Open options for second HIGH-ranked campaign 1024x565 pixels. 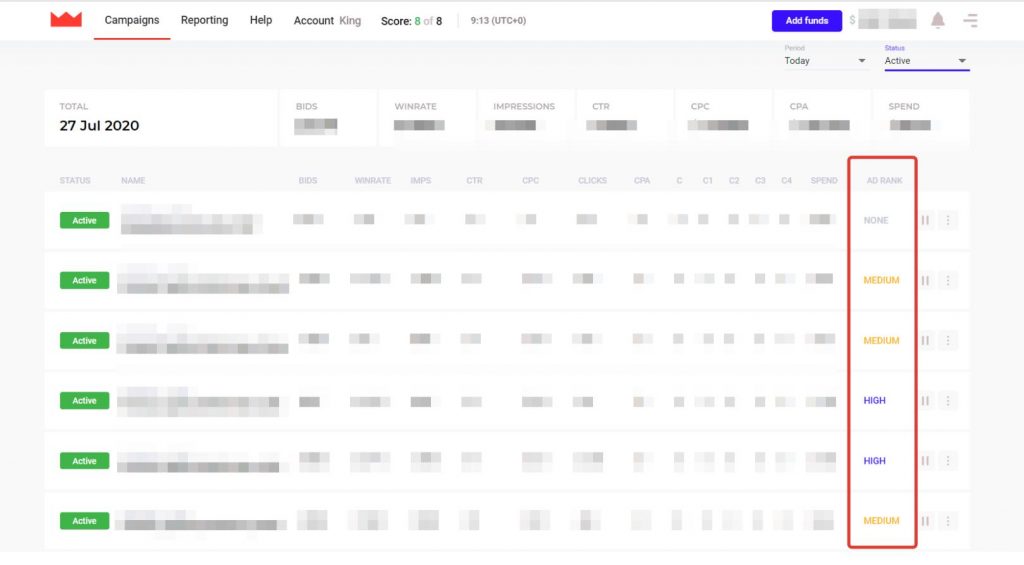point(948,460)
